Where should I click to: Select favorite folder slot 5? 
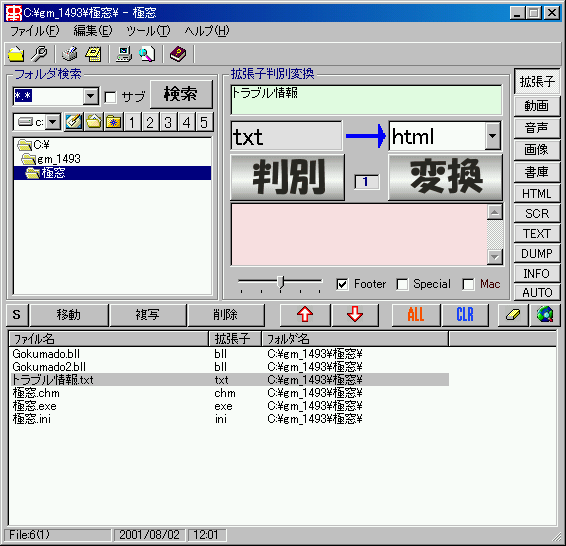point(204,122)
